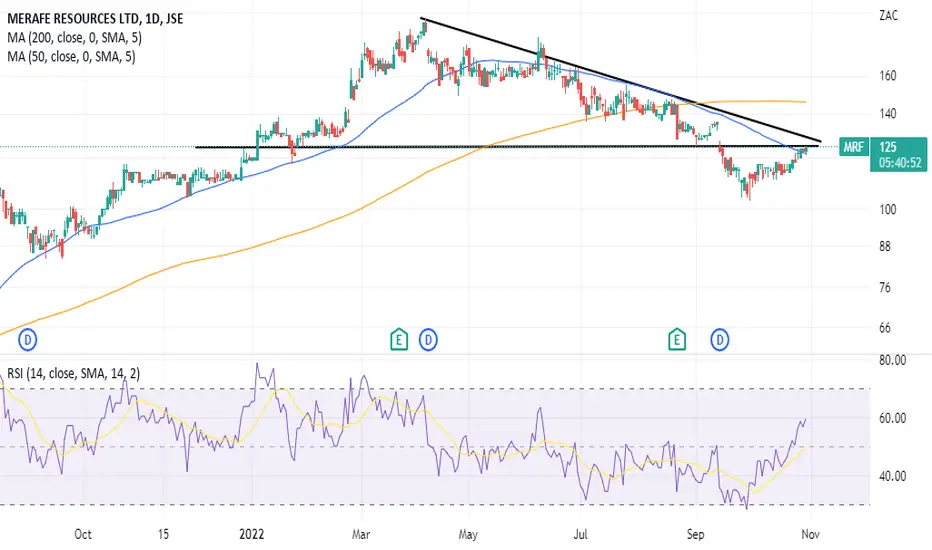
Task: Click the 2022 date axis label
Action: (251, 534)
